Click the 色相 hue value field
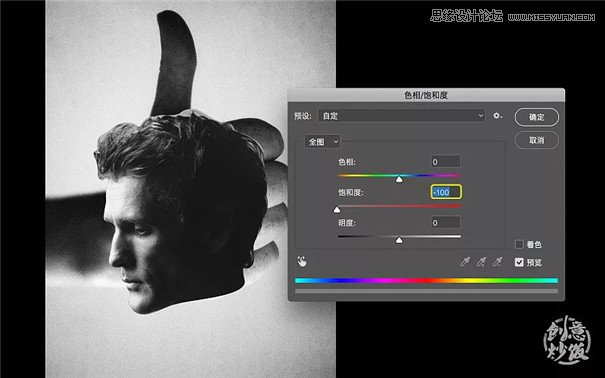The width and height of the screenshot is (605, 378). (x=446, y=162)
